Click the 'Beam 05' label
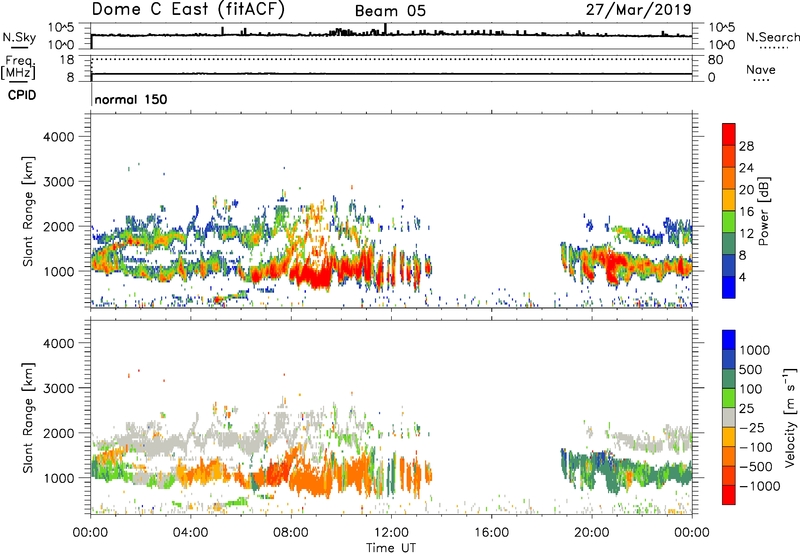The image size is (800, 554). (x=390, y=11)
